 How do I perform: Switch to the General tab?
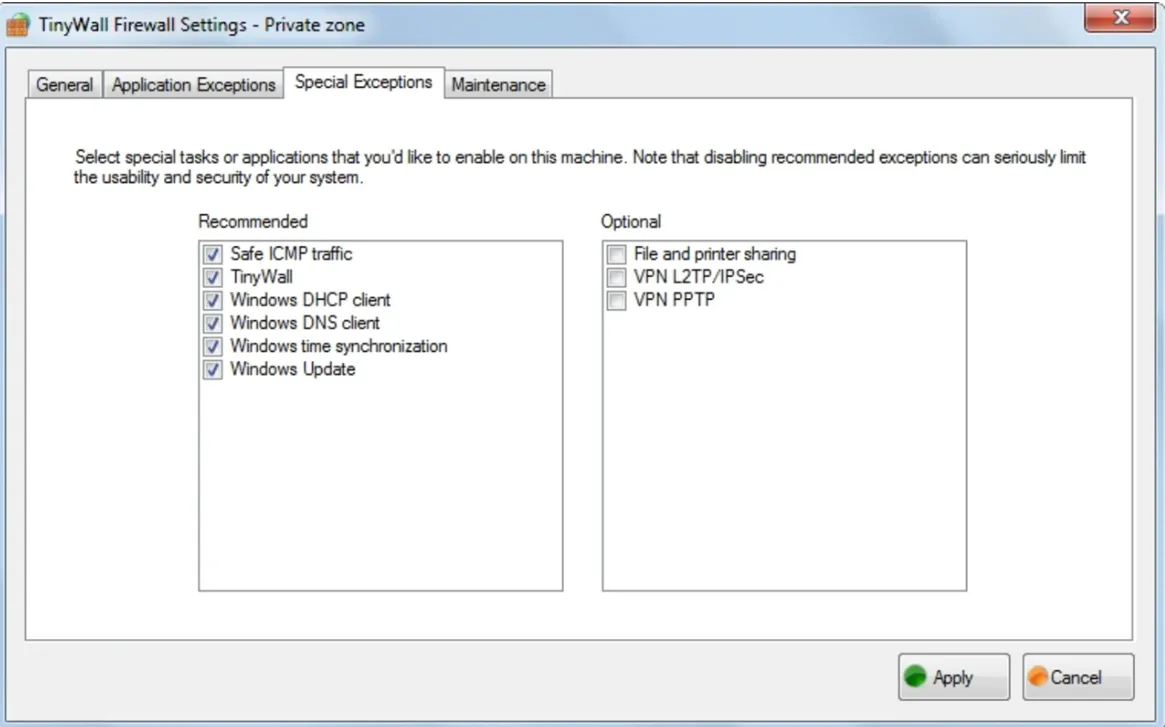pos(65,85)
